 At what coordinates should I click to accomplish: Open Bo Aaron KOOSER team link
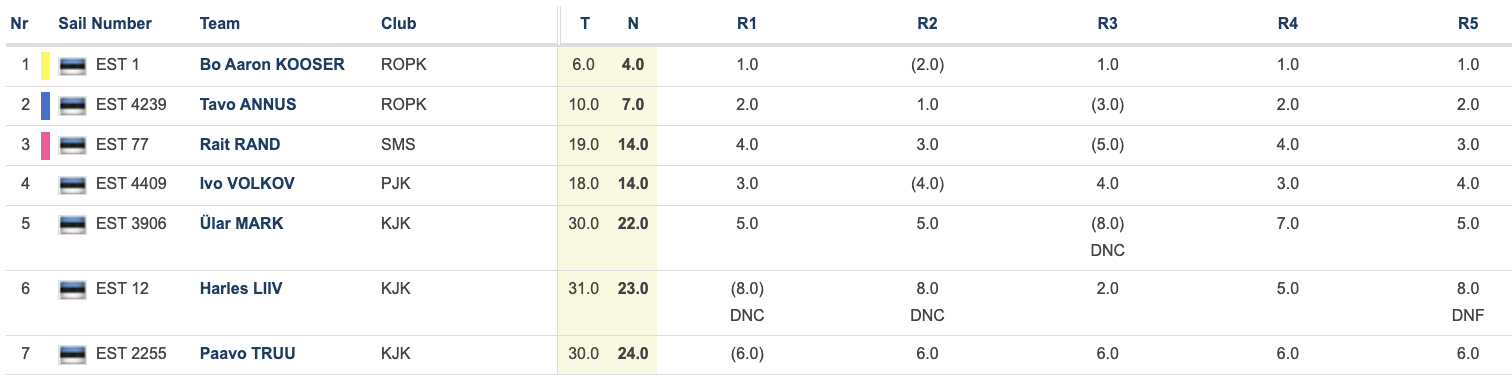pos(272,65)
